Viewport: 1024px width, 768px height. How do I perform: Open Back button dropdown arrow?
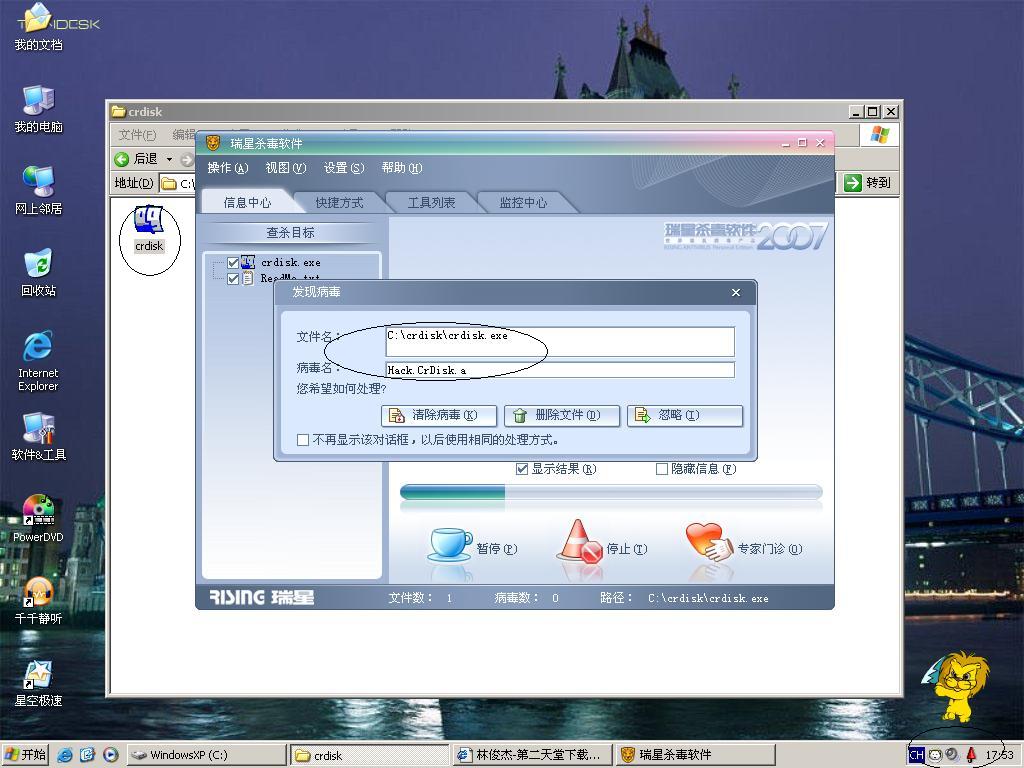click(169, 159)
